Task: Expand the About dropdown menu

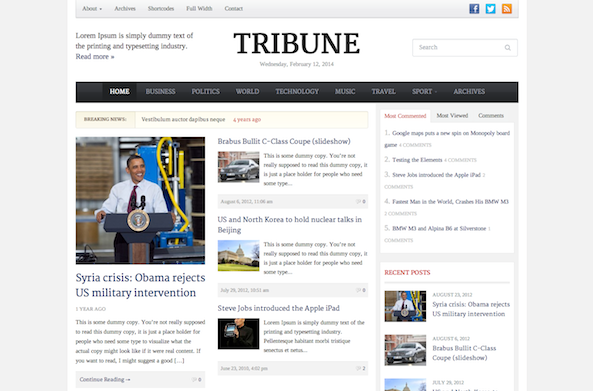Action: pos(92,8)
